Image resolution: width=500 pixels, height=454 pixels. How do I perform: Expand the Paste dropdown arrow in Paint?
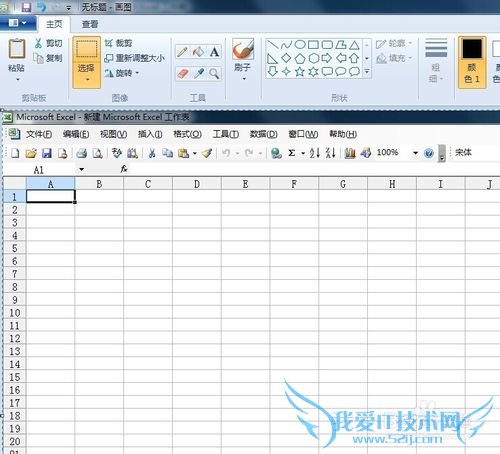point(17,80)
